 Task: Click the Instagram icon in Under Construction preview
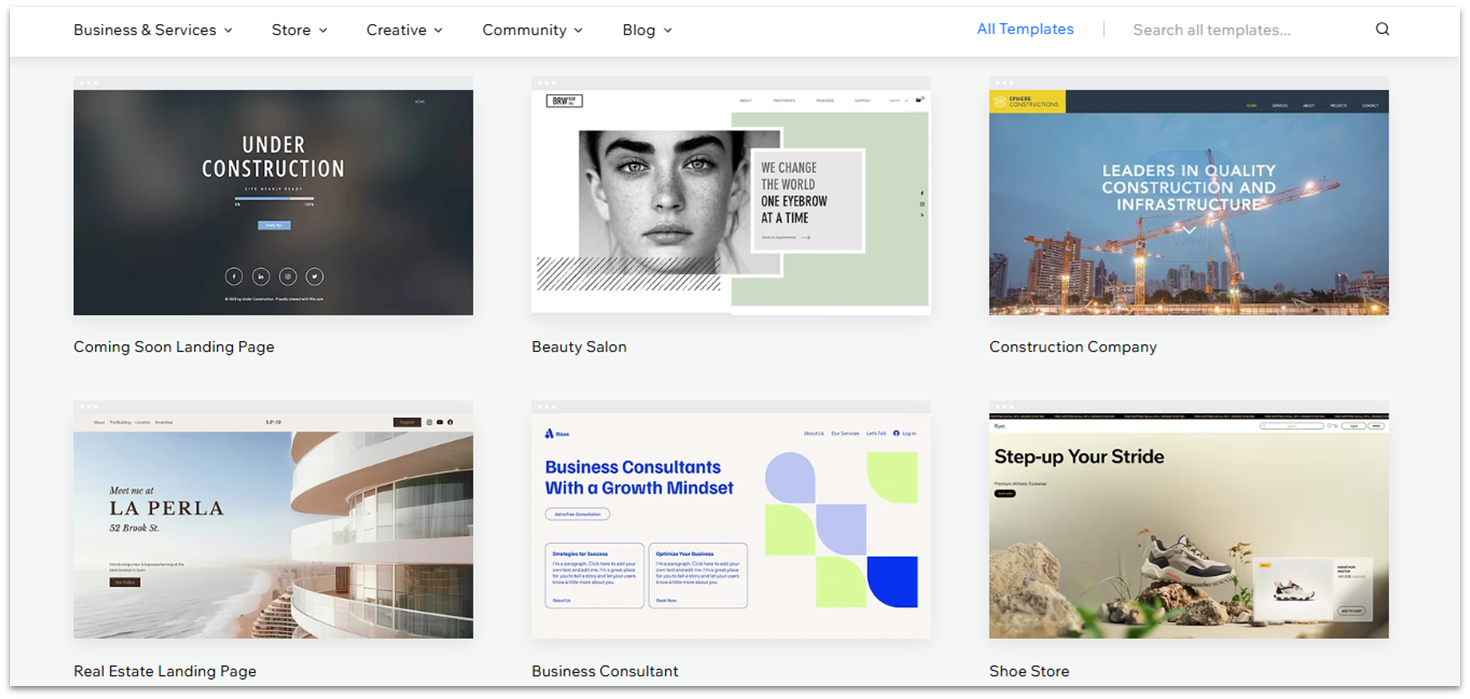click(287, 277)
